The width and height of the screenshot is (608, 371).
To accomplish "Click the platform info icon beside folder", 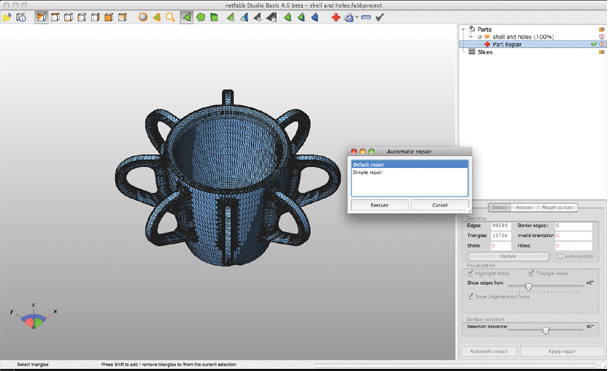I will (21, 17).
